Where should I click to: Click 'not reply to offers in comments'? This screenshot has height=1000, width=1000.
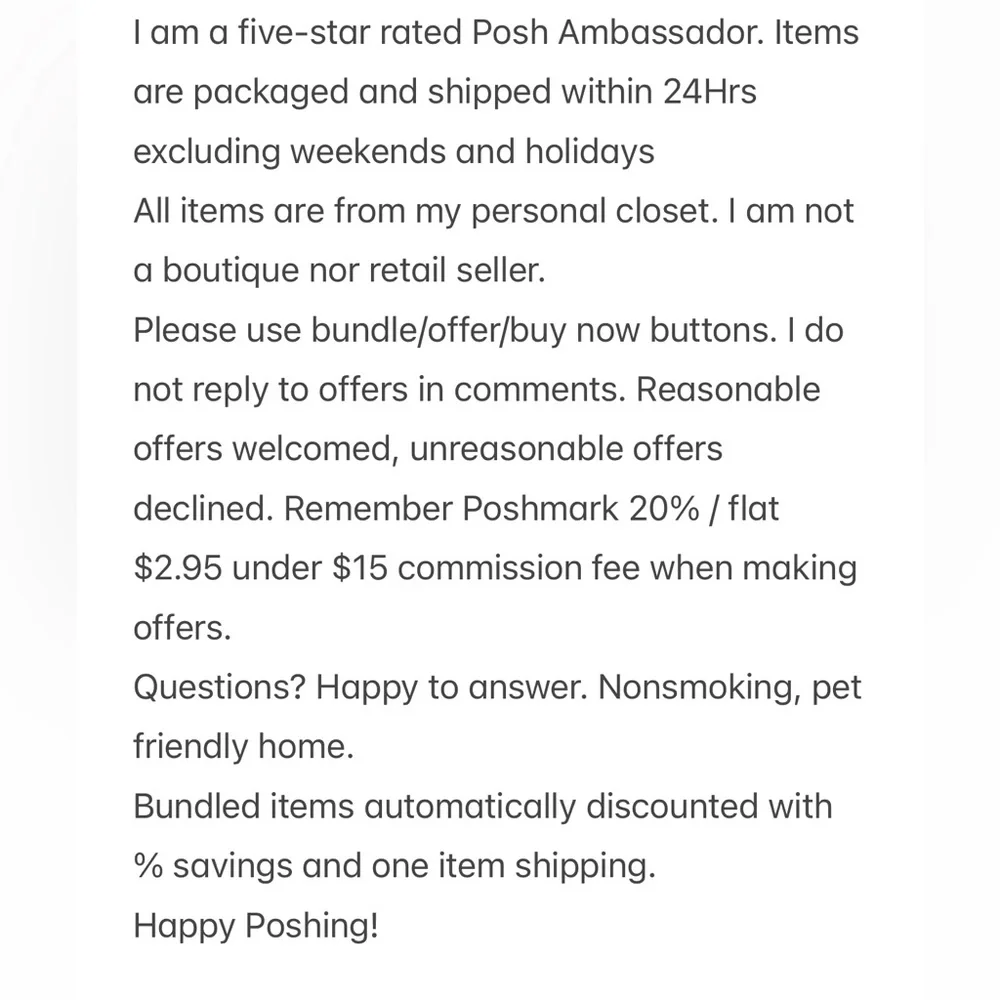(x=379, y=390)
